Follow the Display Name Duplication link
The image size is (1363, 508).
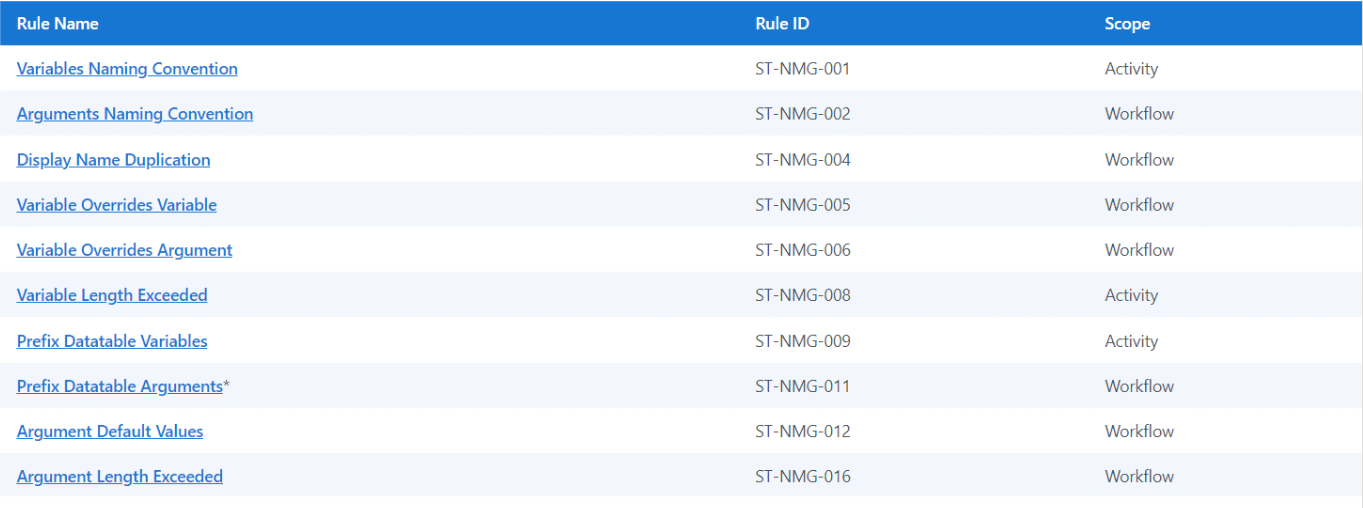point(113,160)
